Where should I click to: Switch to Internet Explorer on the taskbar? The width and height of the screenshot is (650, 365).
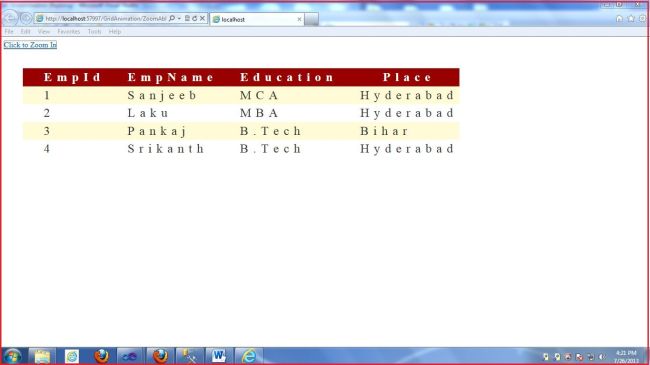[x=249, y=356]
